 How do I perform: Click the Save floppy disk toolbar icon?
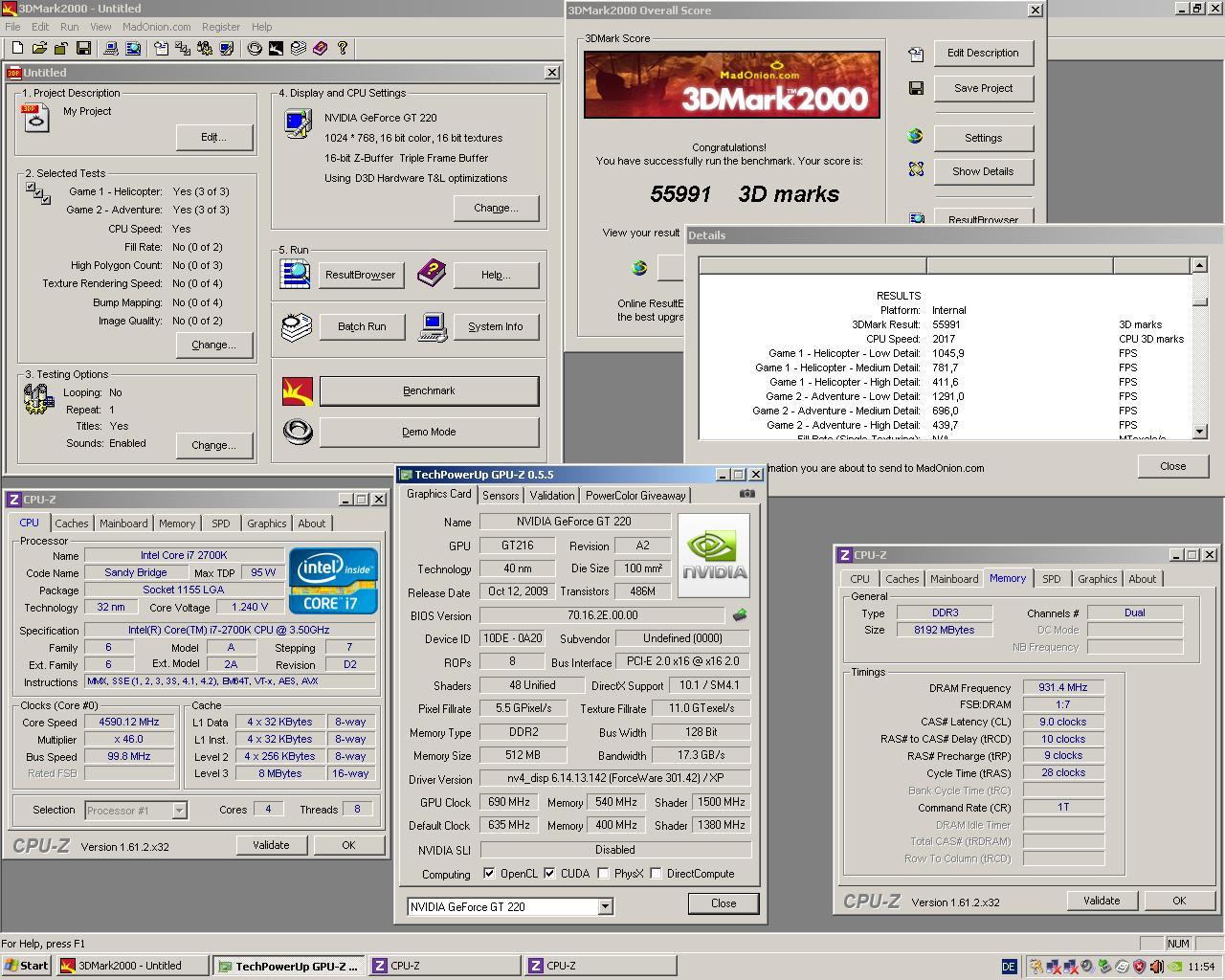click(x=83, y=48)
